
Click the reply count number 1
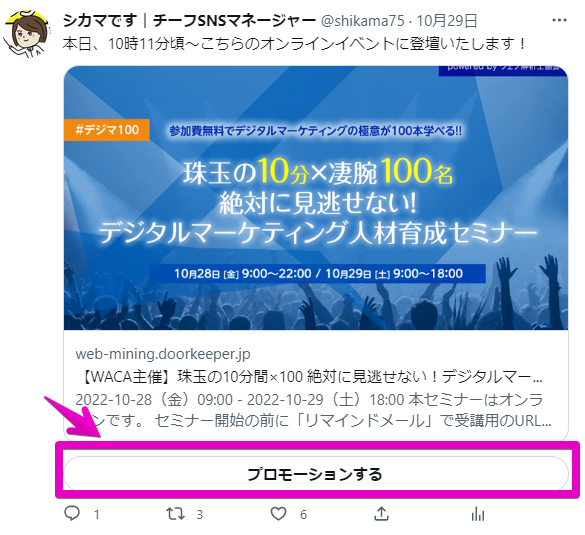(x=97, y=515)
